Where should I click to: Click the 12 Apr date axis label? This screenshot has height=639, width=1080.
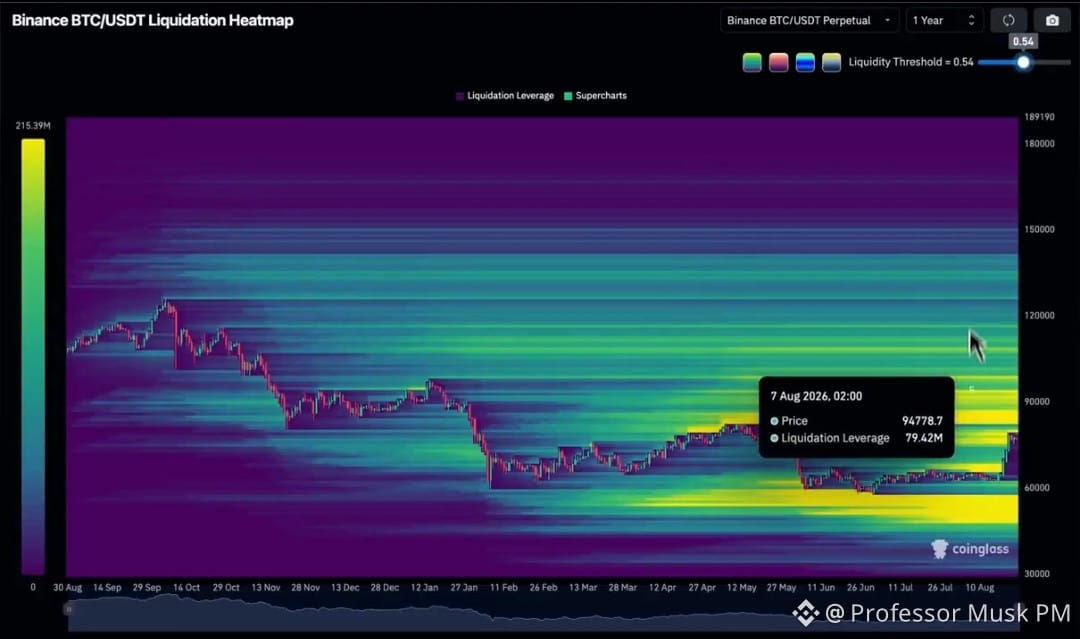point(662,587)
